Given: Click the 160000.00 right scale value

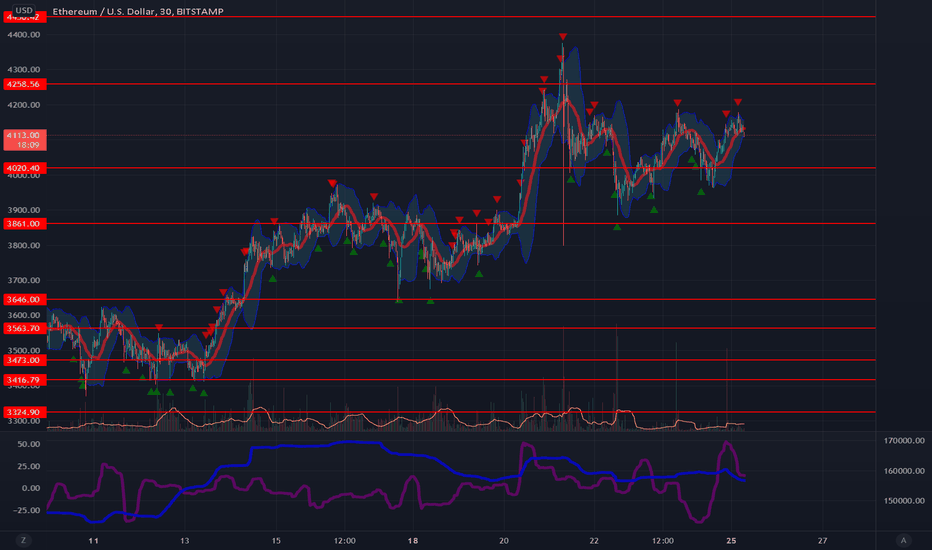Looking at the screenshot, I should (x=904, y=471).
